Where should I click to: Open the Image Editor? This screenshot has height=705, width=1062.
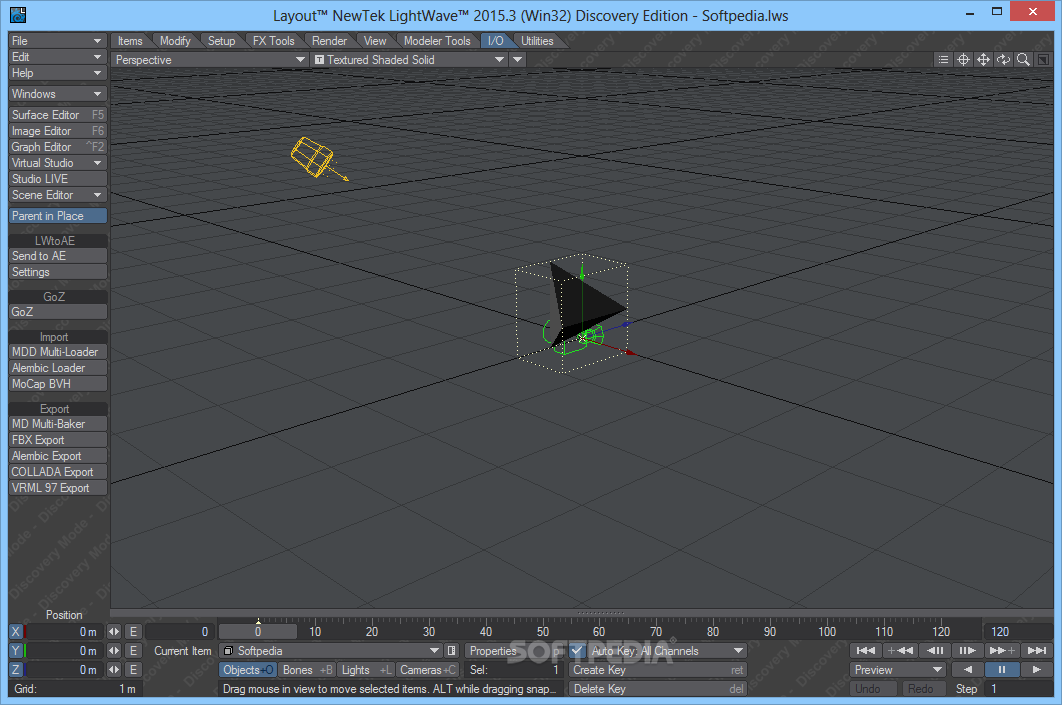(58, 131)
